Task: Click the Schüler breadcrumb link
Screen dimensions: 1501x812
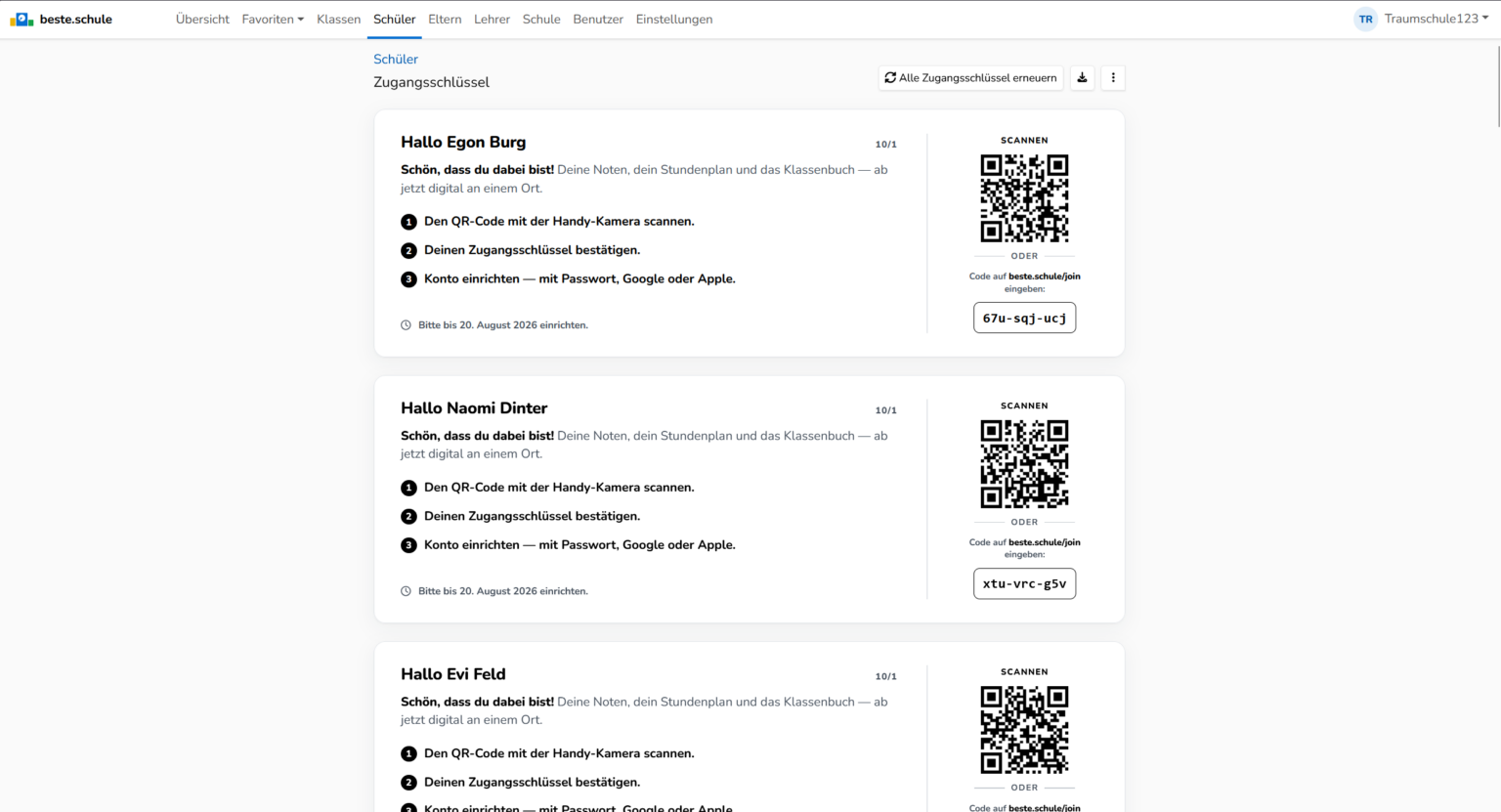Action: 396,59
